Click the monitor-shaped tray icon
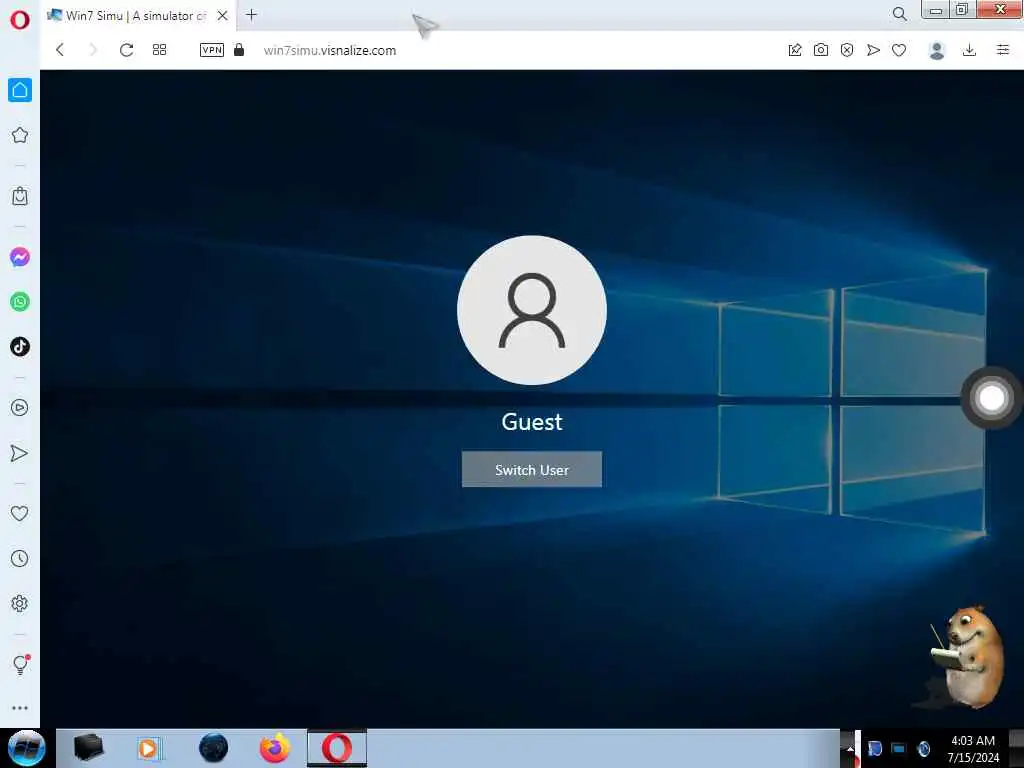This screenshot has height=768, width=1024. point(899,749)
